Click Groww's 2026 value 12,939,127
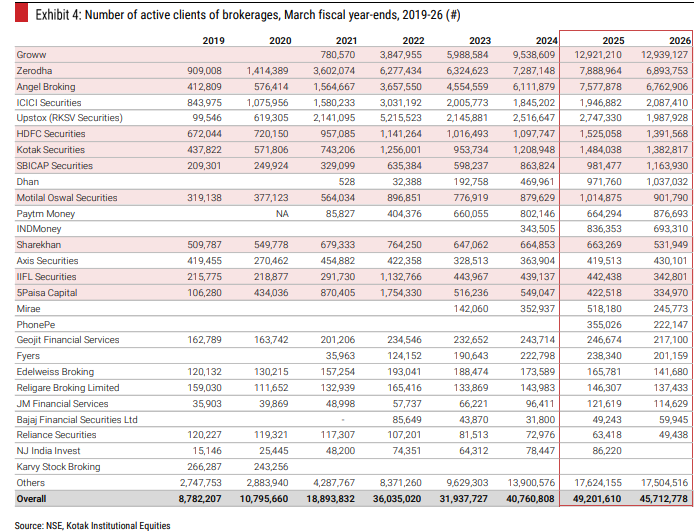Image resolution: width=694 pixels, height=531 pixels. [x=659, y=54]
